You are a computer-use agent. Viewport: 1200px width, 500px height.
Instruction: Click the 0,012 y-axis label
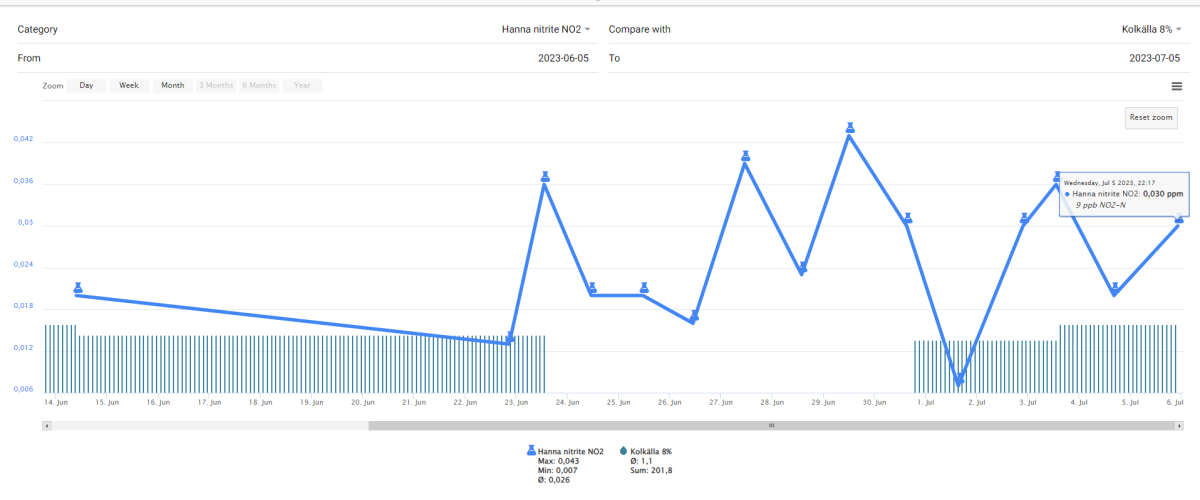pos(23,348)
